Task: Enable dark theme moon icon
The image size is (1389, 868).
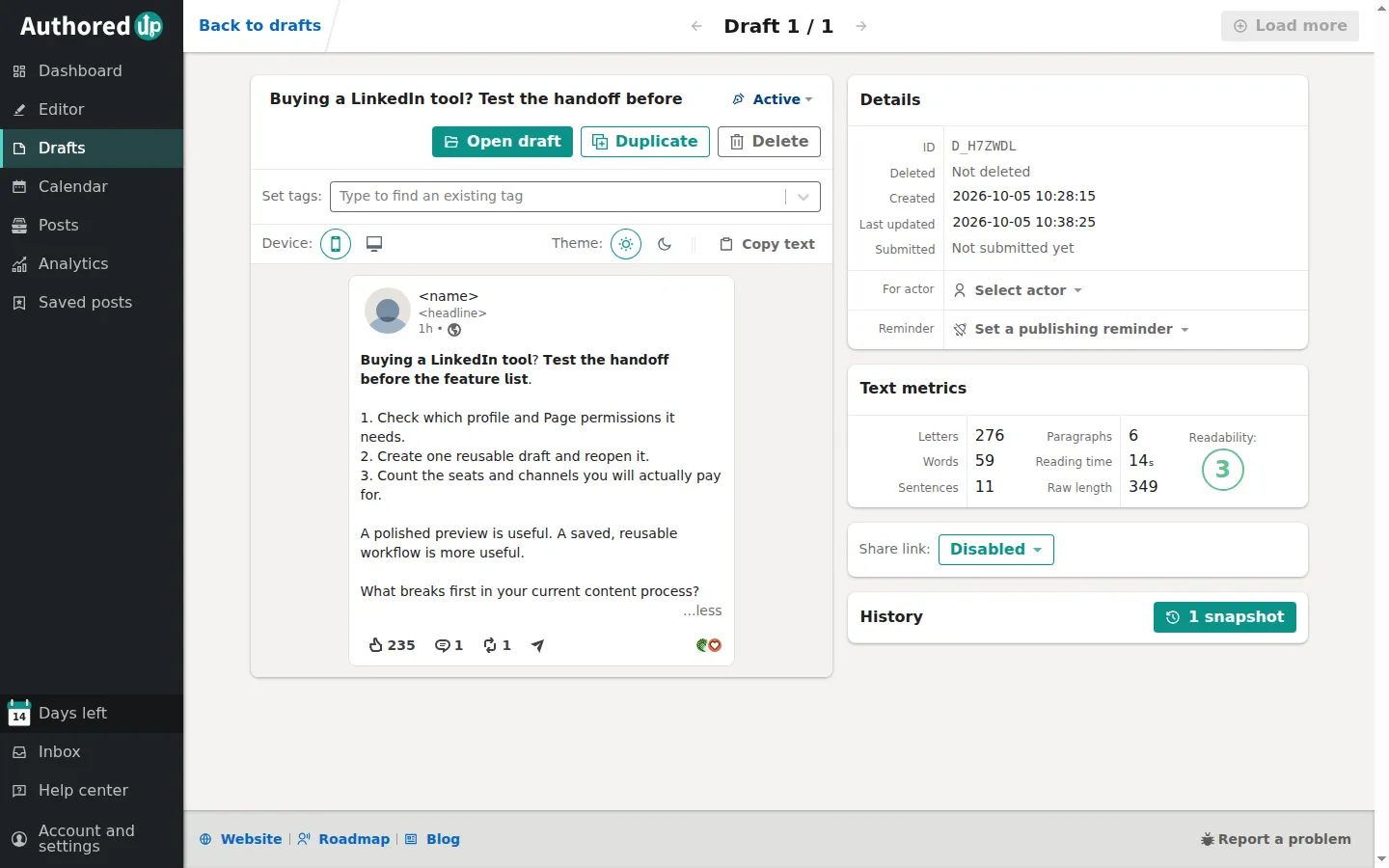Action: (665, 244)
